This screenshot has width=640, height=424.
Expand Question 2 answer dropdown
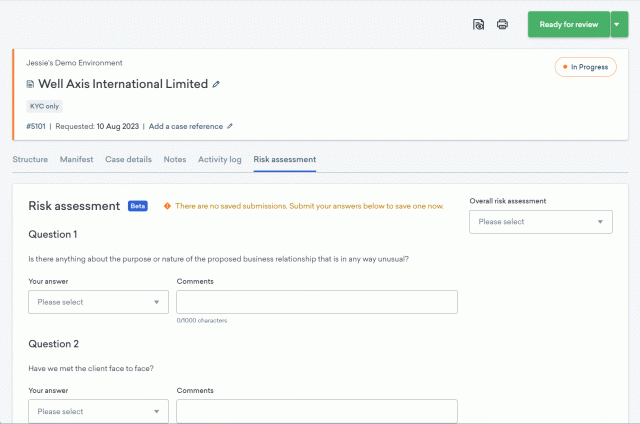(98, 411)
